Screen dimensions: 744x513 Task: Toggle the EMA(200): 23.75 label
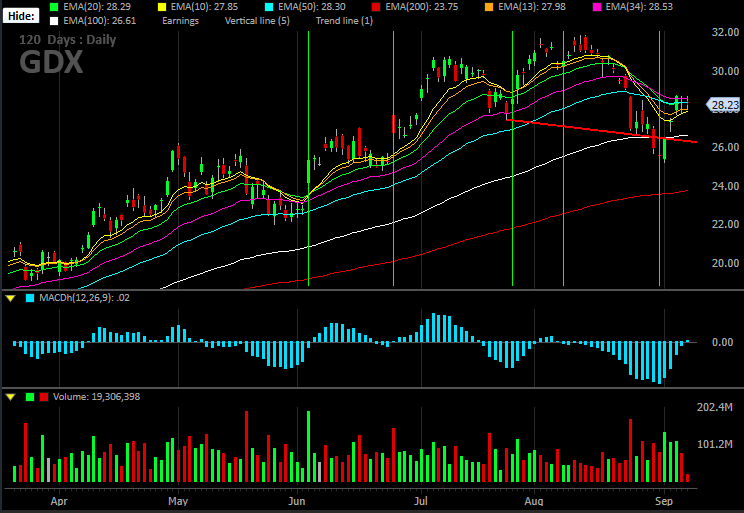(x=422, y=7)
